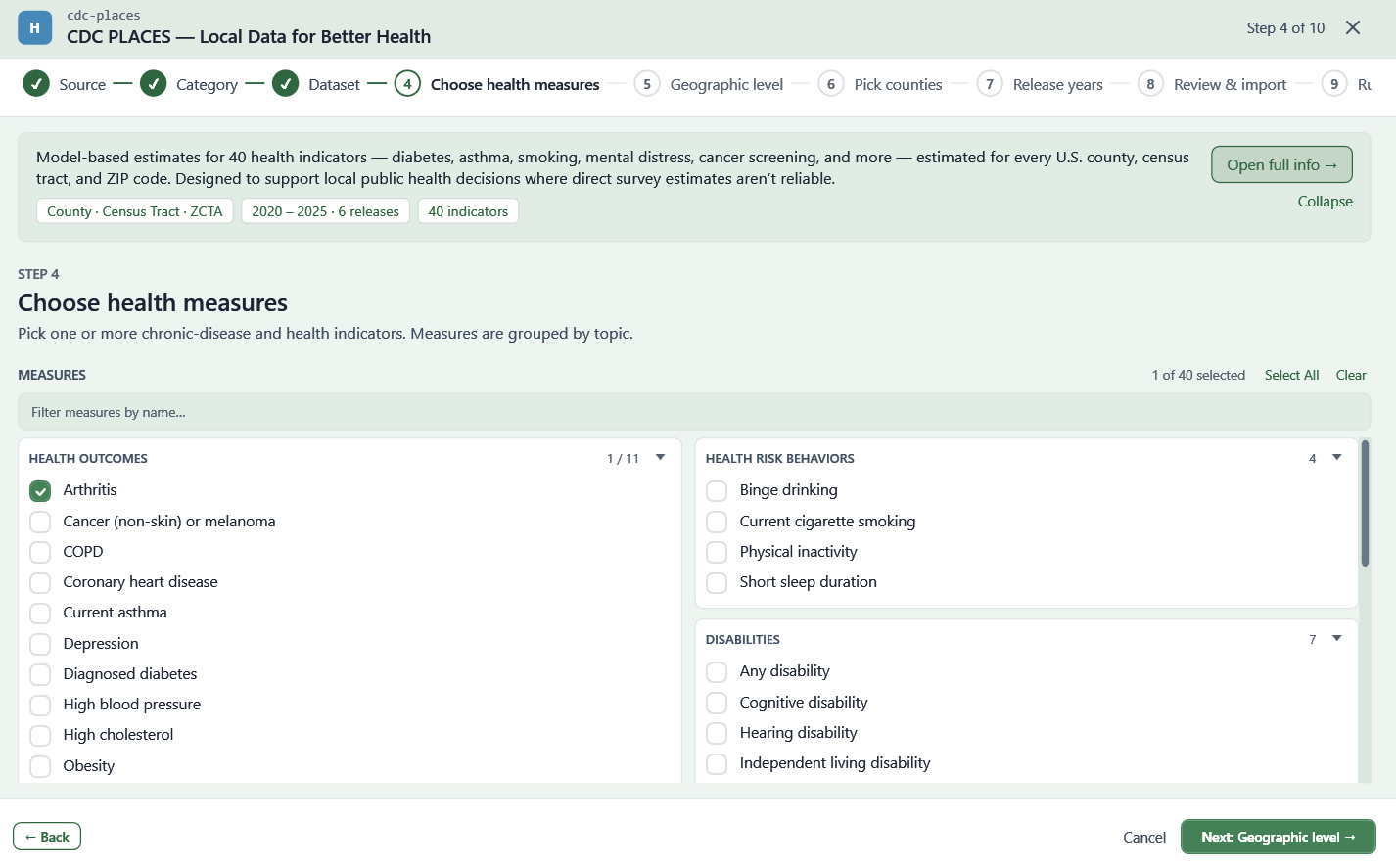Click Select All measures link
Screen dimensions: 1396x868
pyautogui.click(x=1291, y=375)
